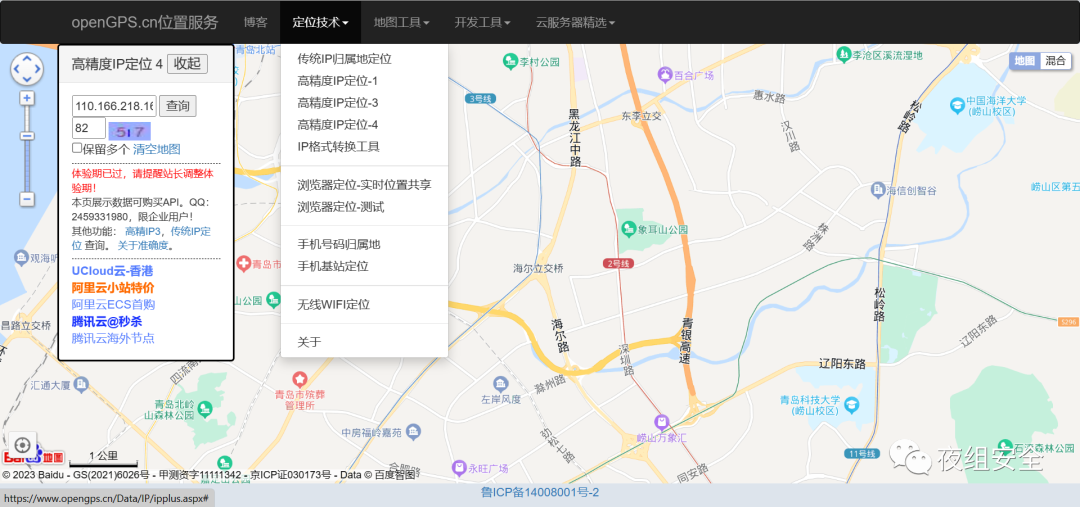Click the Baidu map logo

(x=34, y=457)
